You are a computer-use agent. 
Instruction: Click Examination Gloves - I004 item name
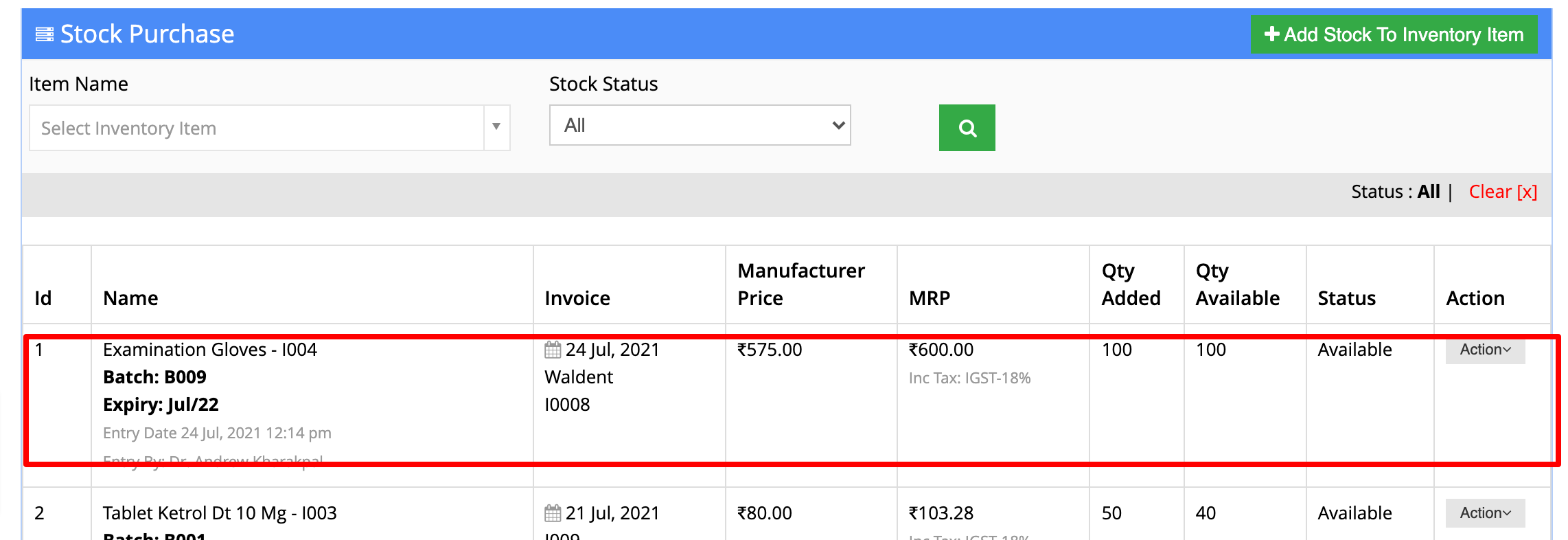[x=210, y=350]
